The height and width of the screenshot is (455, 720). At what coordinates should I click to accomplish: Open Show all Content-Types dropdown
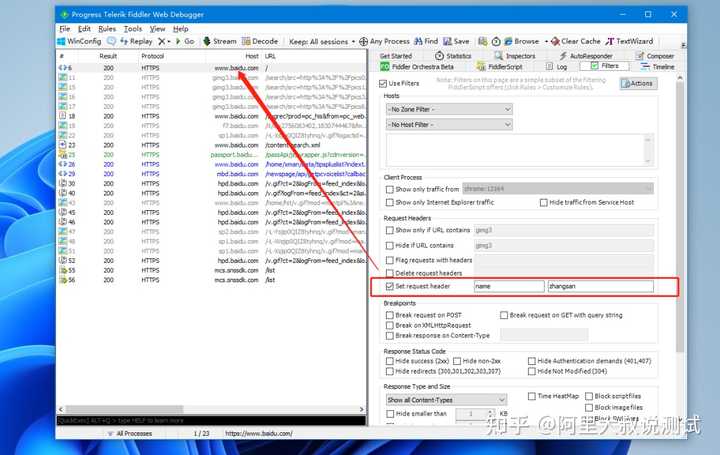click(446, 400)
